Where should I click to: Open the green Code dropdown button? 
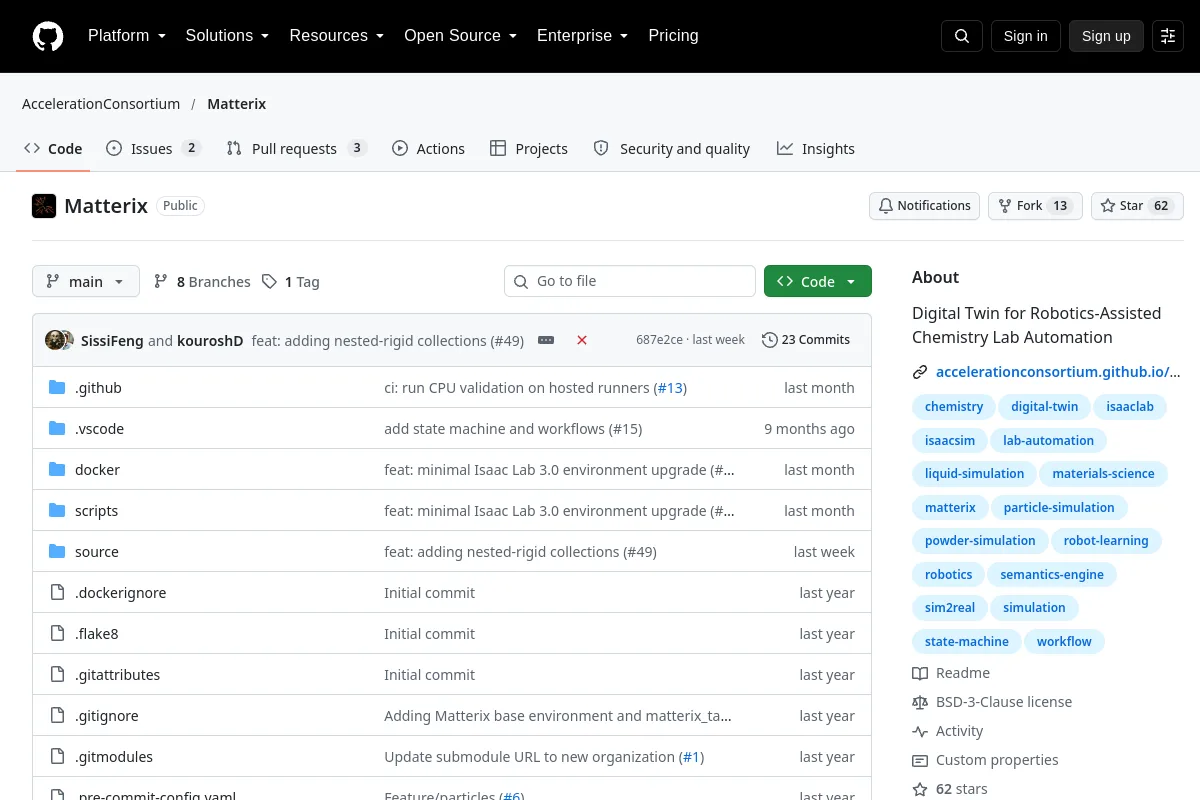pyautogui.click(x=818, y=282)
